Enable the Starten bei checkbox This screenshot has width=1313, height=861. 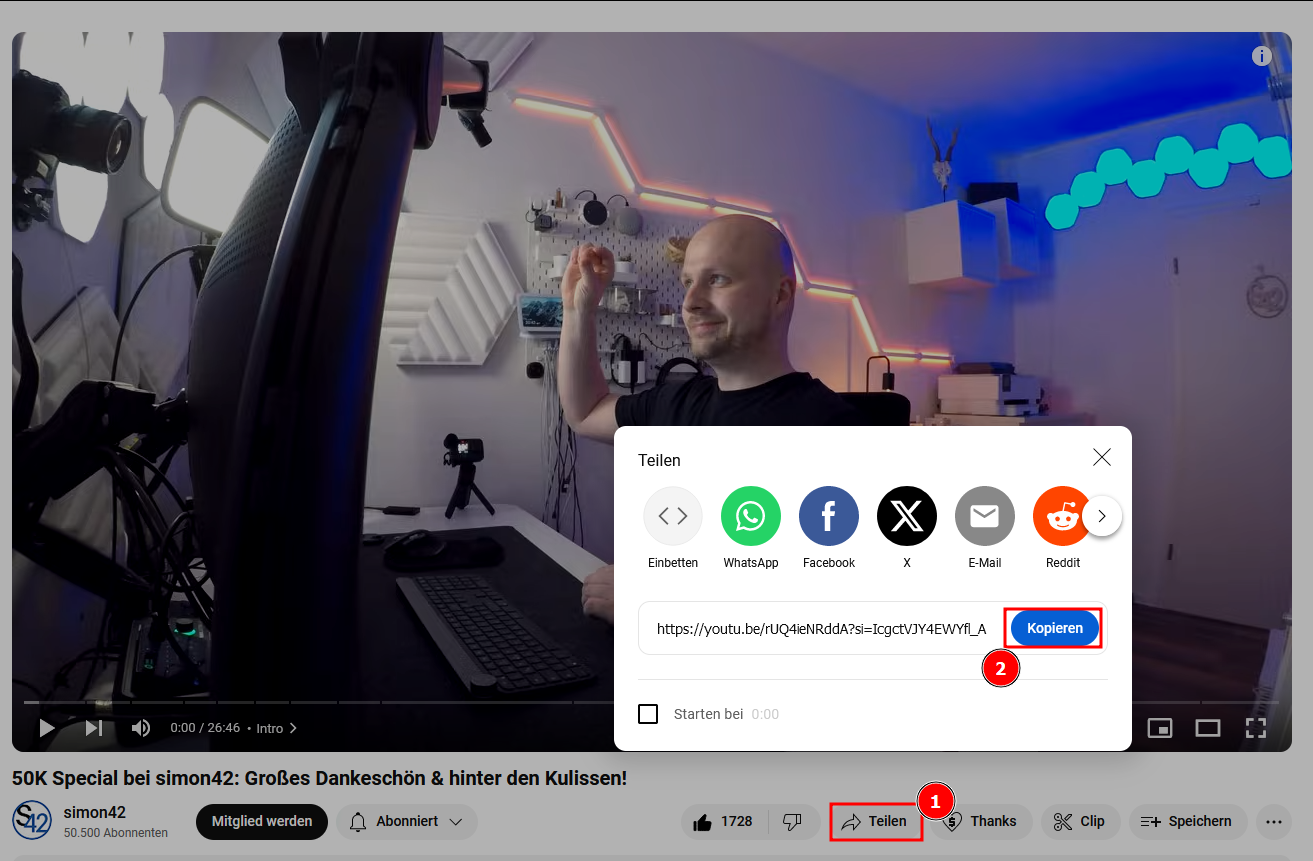pyautogui.click(x=648, y=714)
